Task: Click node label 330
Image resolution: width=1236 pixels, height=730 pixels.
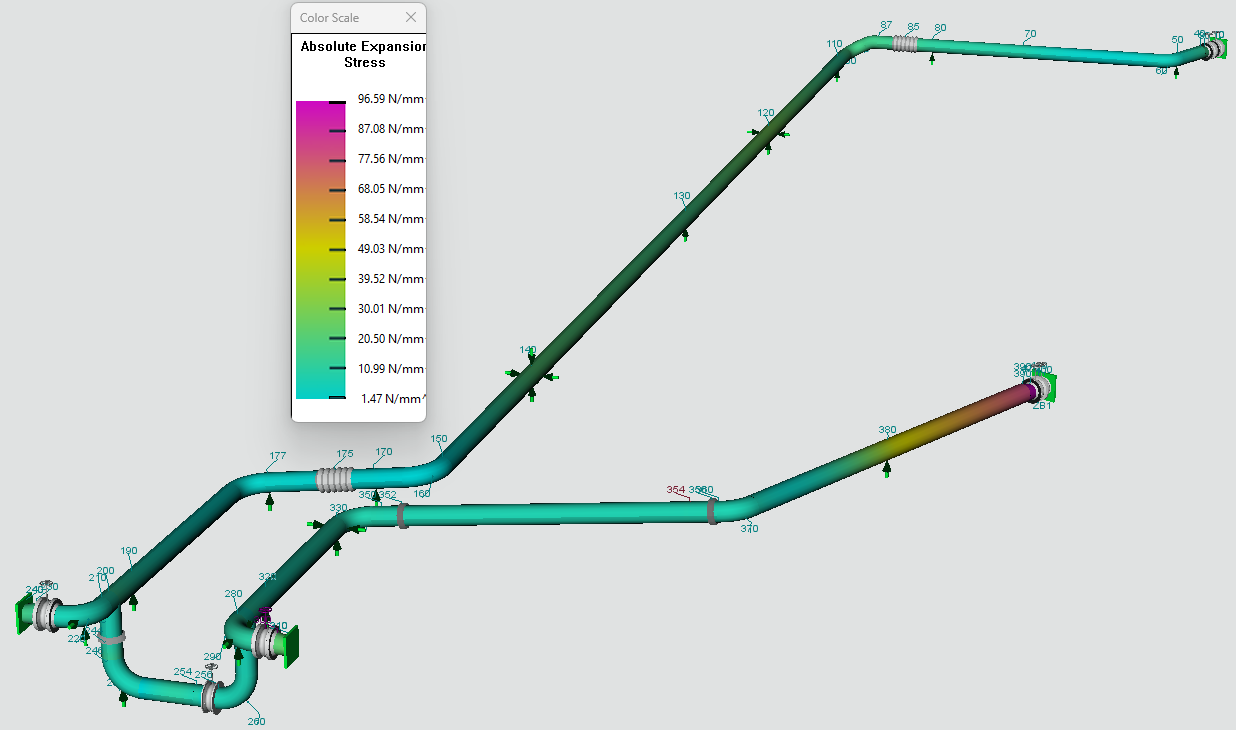Action: coord(339,508)
